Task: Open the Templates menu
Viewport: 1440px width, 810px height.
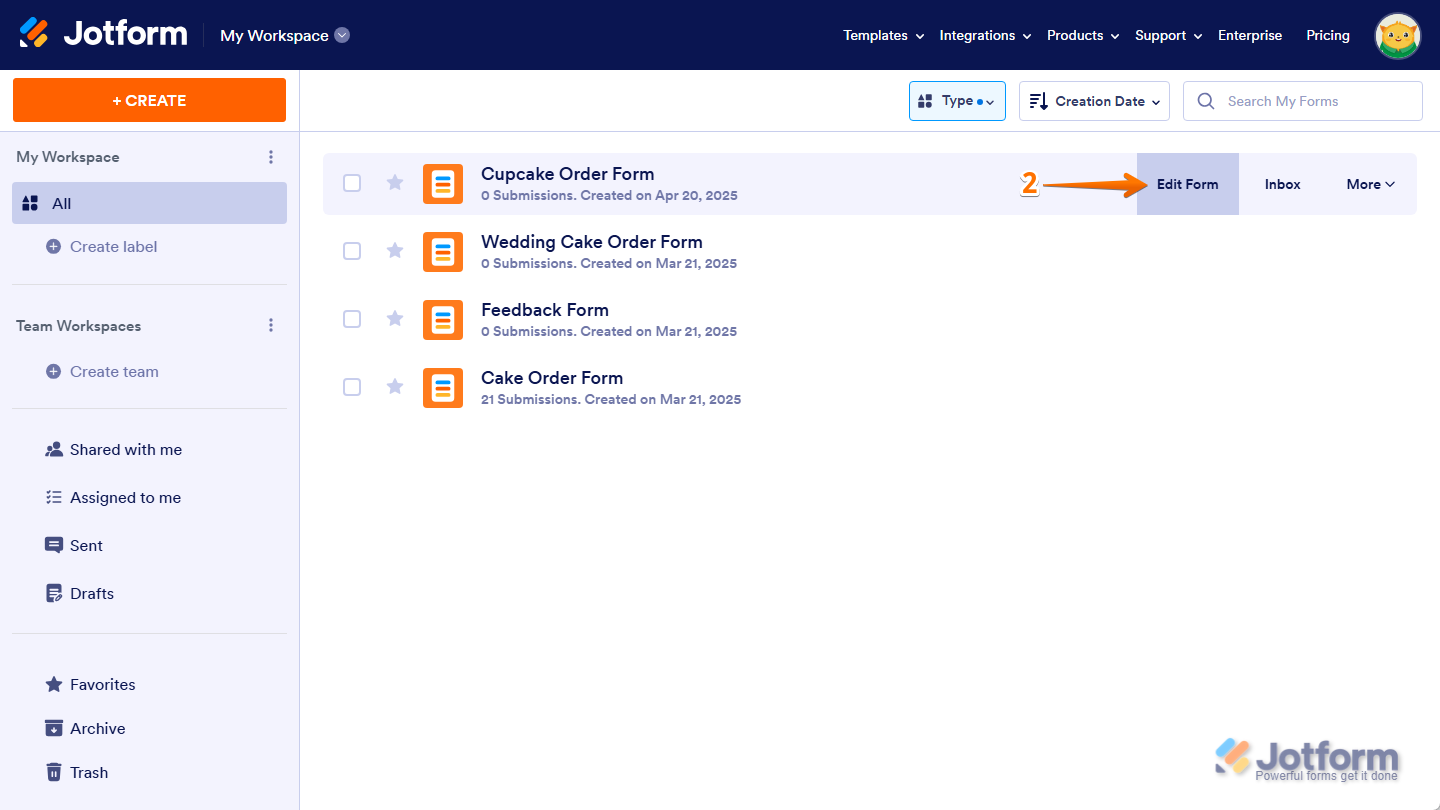Action: click(x=884, y=35)
